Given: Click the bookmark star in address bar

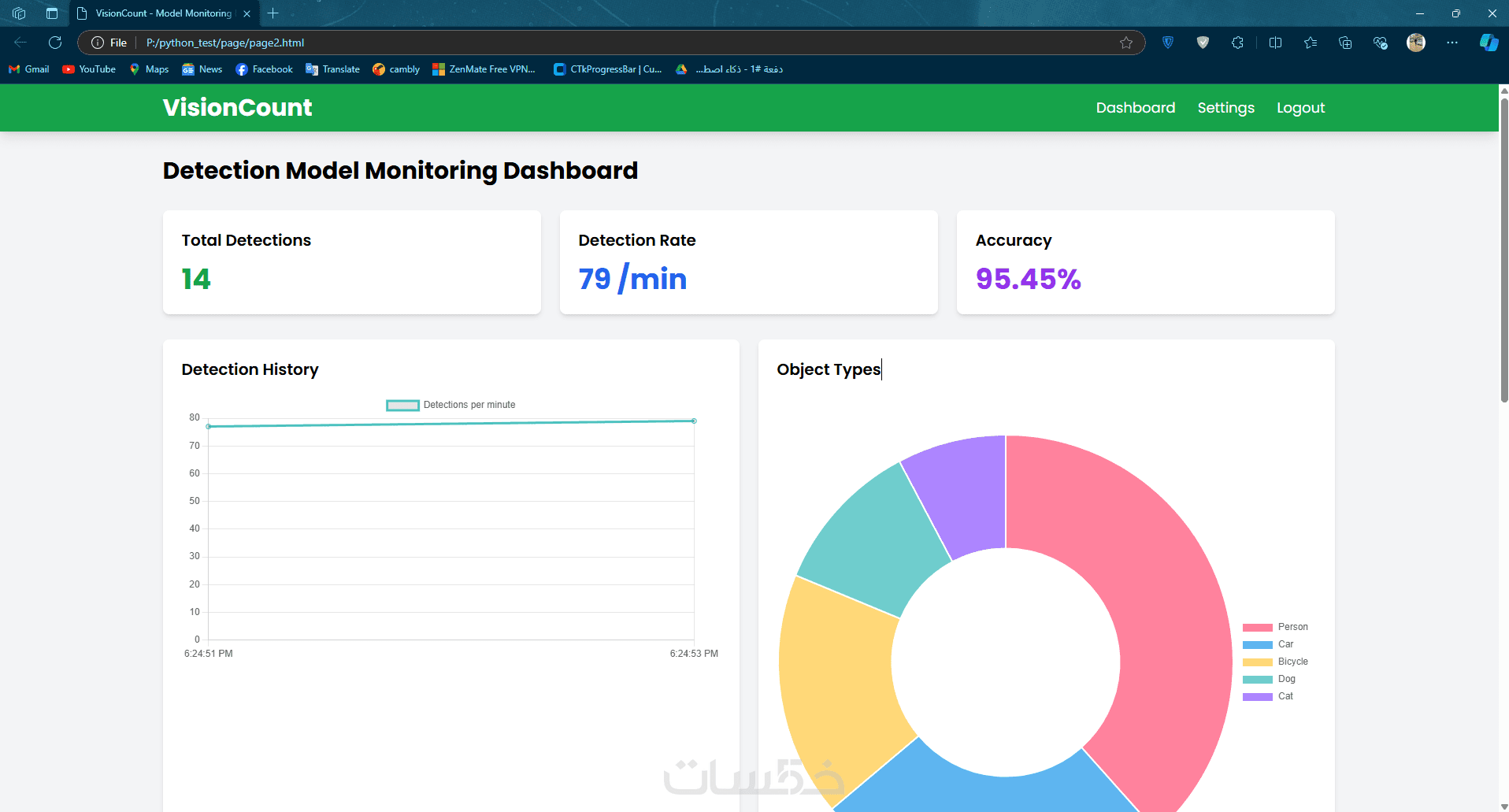Looking at the screenshot, I should pyautogui.click(x=1126, y=43).
